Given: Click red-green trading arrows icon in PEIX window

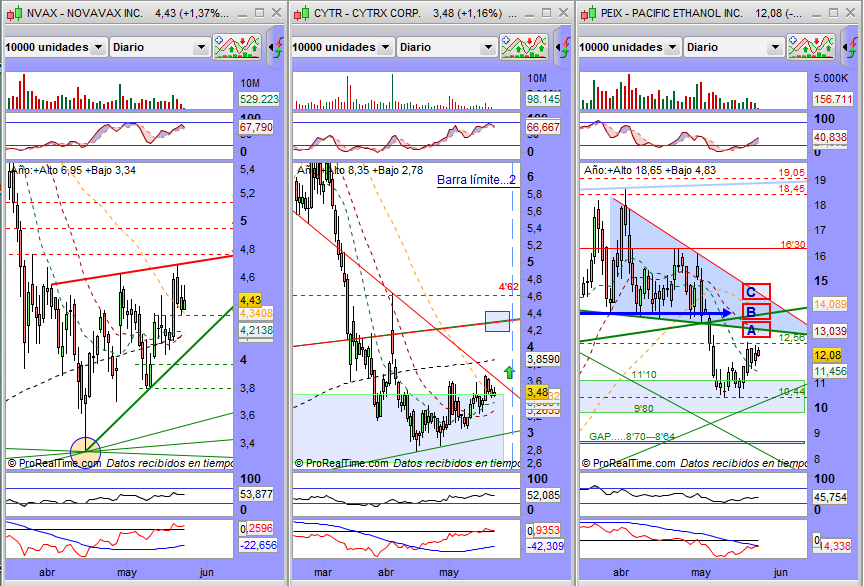Looking at the screenshot, I should pos(851,47).
